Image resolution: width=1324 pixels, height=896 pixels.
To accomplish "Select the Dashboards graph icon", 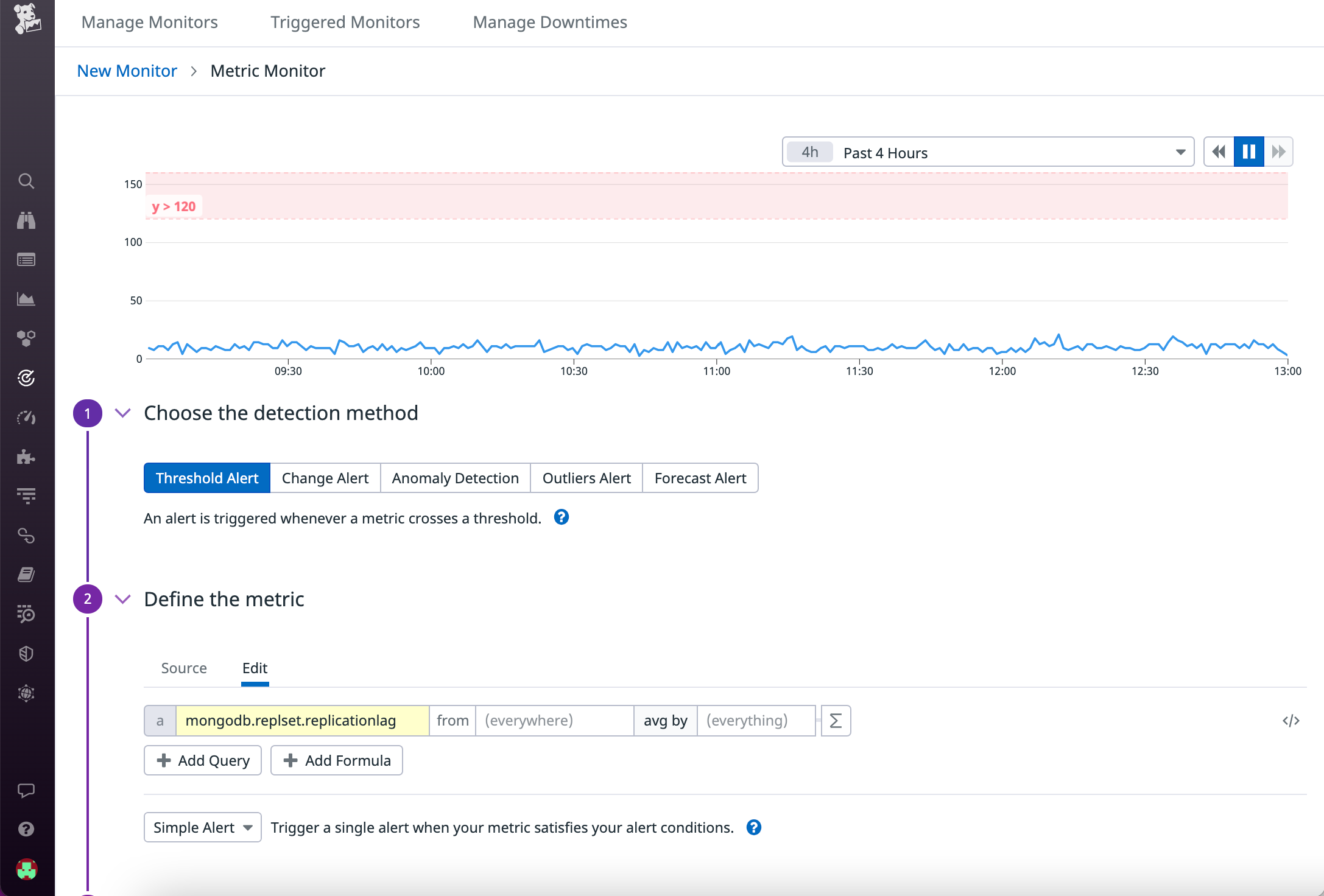I will click(27, 298).
